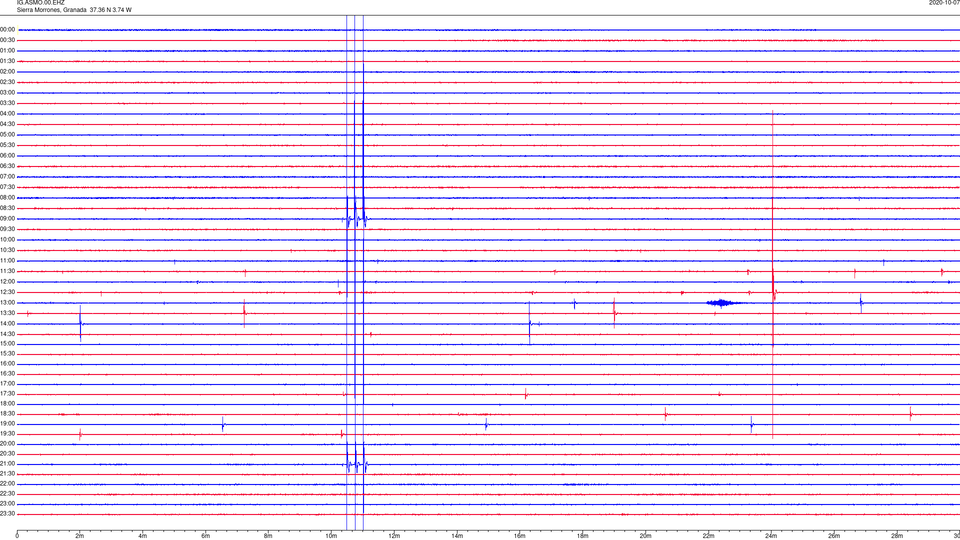Click the 10m mark on the time axis
Image resolution: width=960 pixels, height=540 pixels.
(331, 536)
